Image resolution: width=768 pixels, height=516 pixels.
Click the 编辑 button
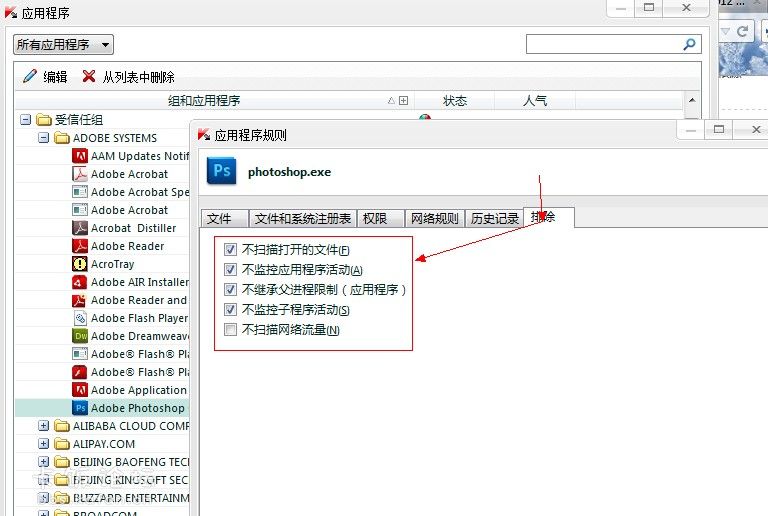click(x=45, y=76)
